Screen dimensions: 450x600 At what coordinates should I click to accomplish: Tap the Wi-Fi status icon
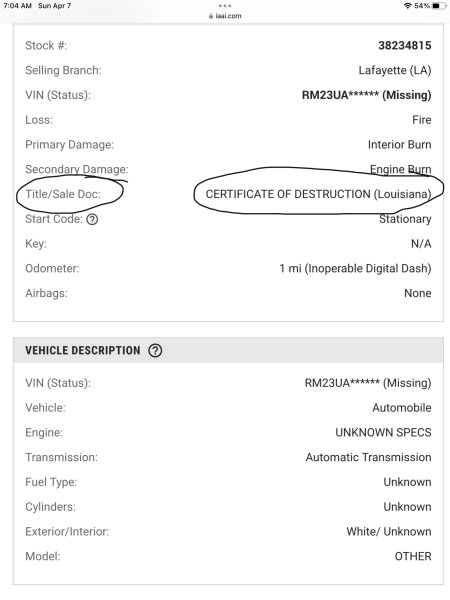(x=408, y=6)
